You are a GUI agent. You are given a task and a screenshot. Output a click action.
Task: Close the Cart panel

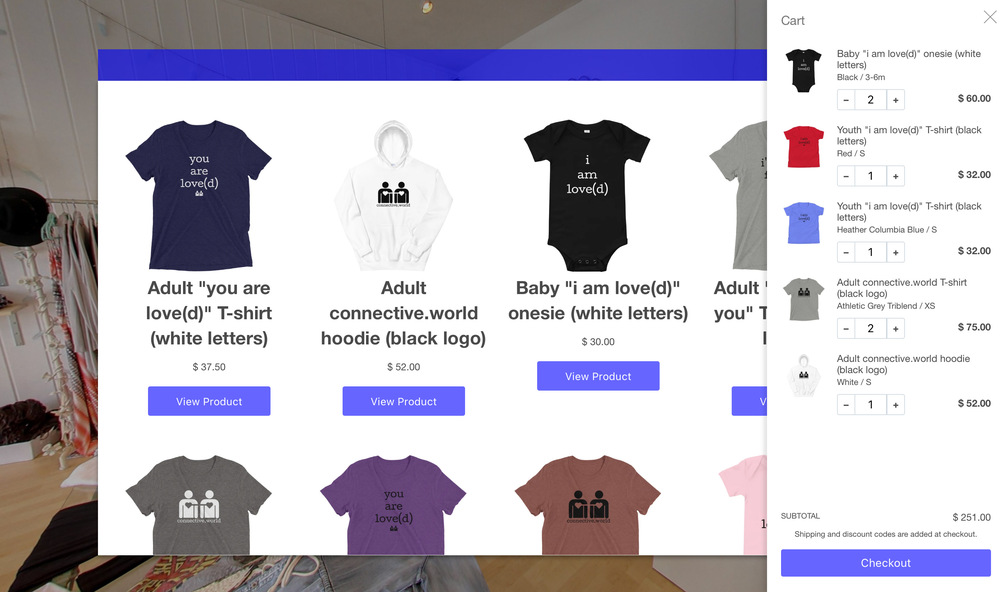990,17
